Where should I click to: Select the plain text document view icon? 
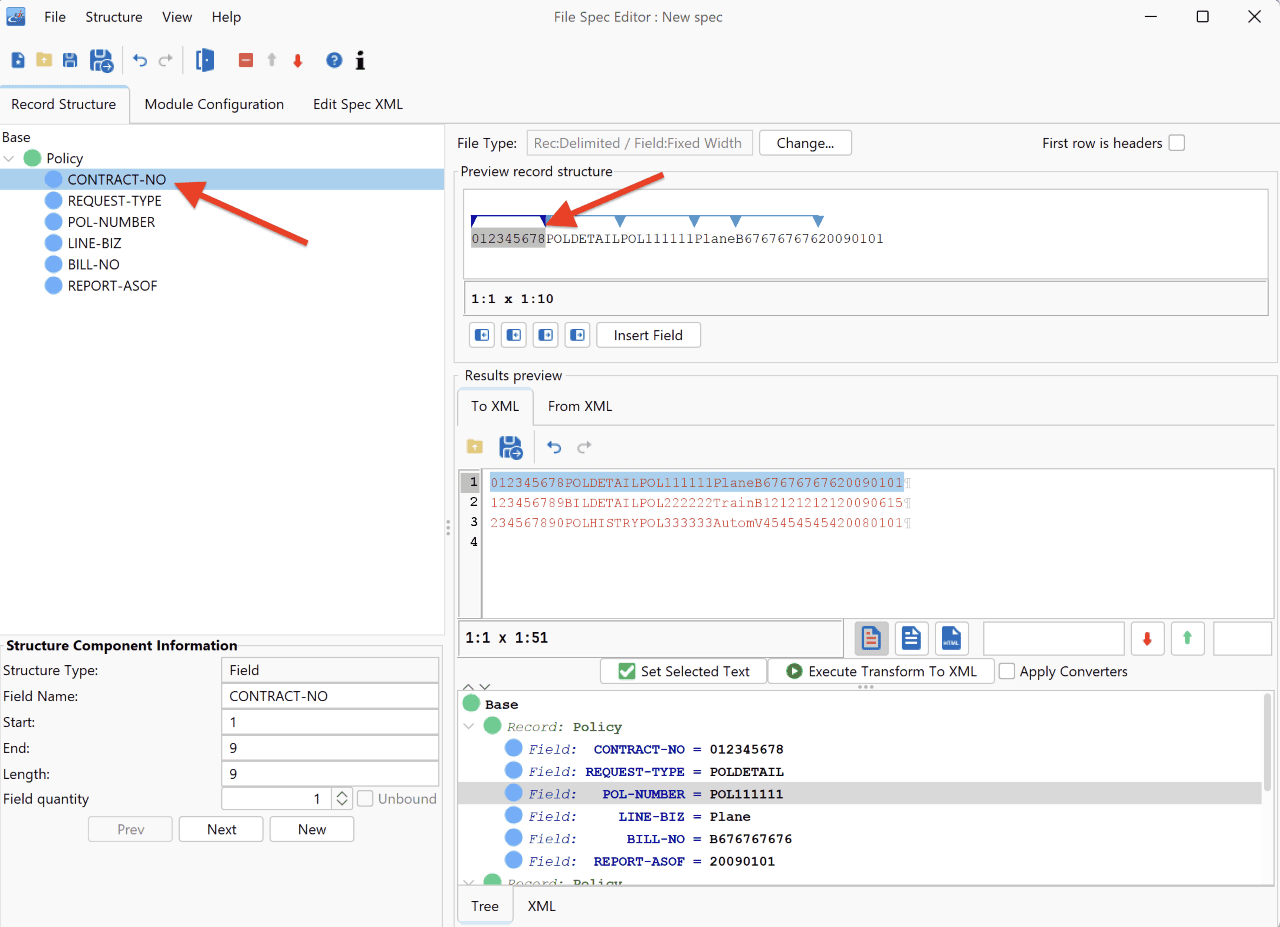(x=910, y=638)
